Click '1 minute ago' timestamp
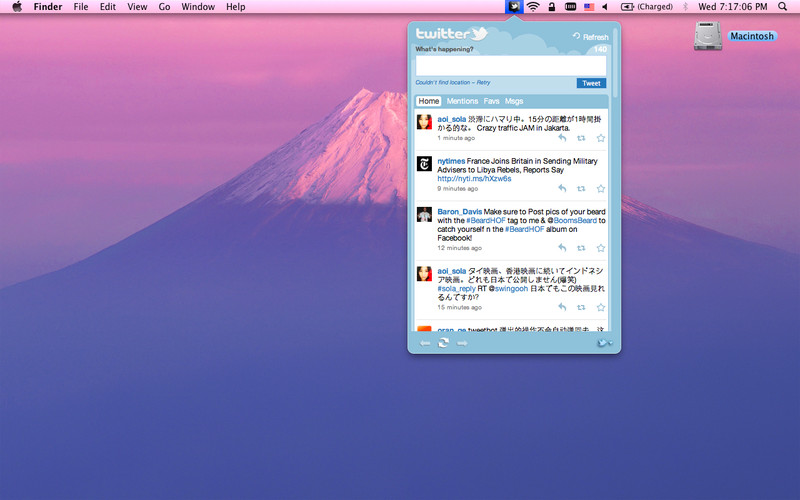Image resolution: width=800 pixels, height=500 pixels. (x=456, y=138)
